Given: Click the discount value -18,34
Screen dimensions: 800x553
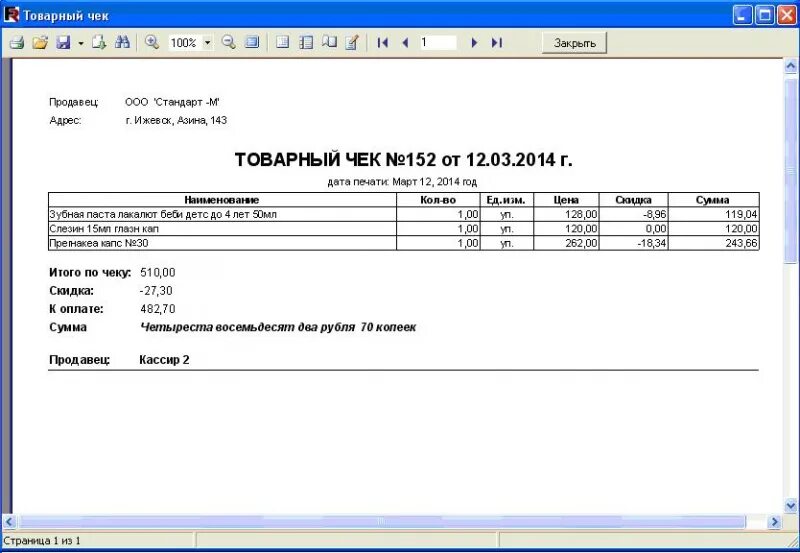Looking at the screenshot, I should pyautogui.click(x=652, y=243).
